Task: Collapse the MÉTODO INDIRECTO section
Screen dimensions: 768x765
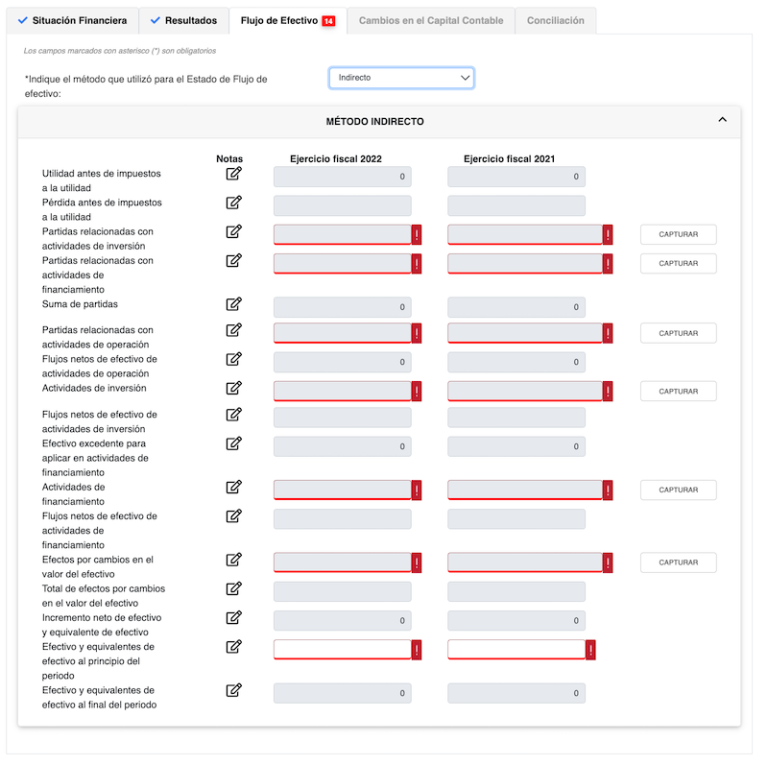Action: [x=722, y=120]
